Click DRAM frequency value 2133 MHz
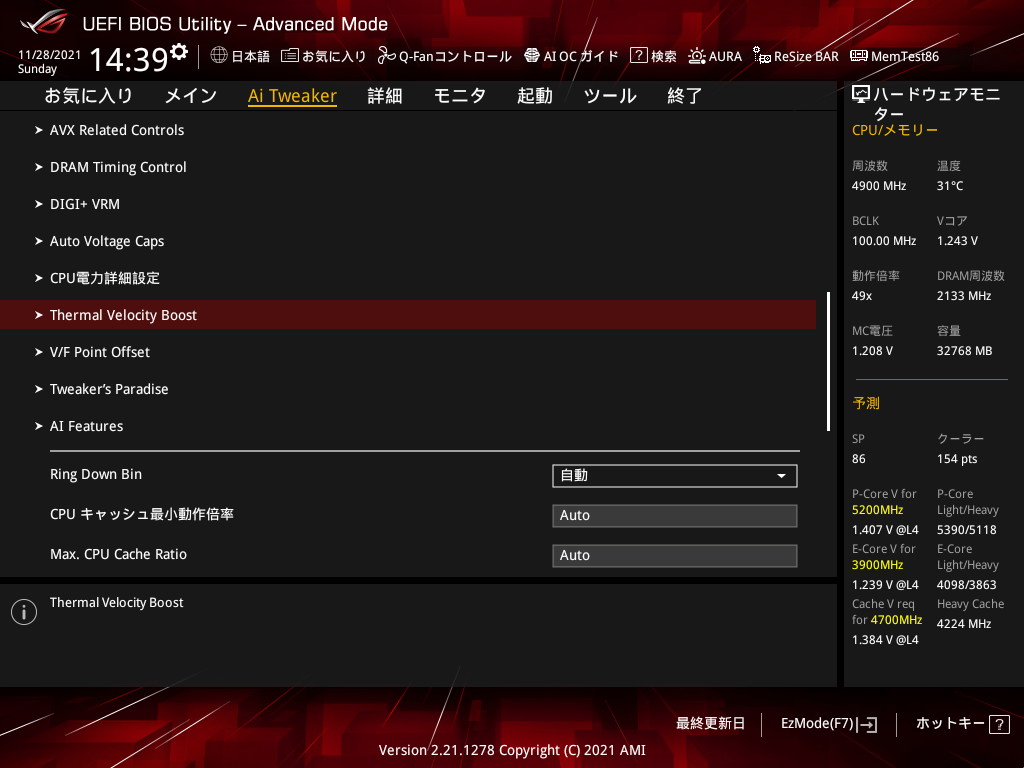1024x768 pixels. (x=963, y=296)
